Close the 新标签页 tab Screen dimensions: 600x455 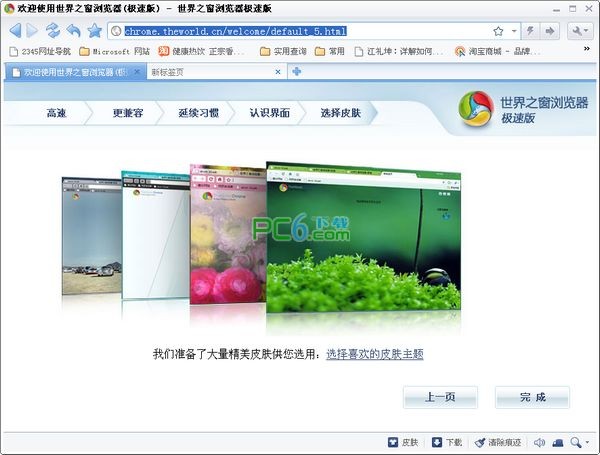click(278, 72)
